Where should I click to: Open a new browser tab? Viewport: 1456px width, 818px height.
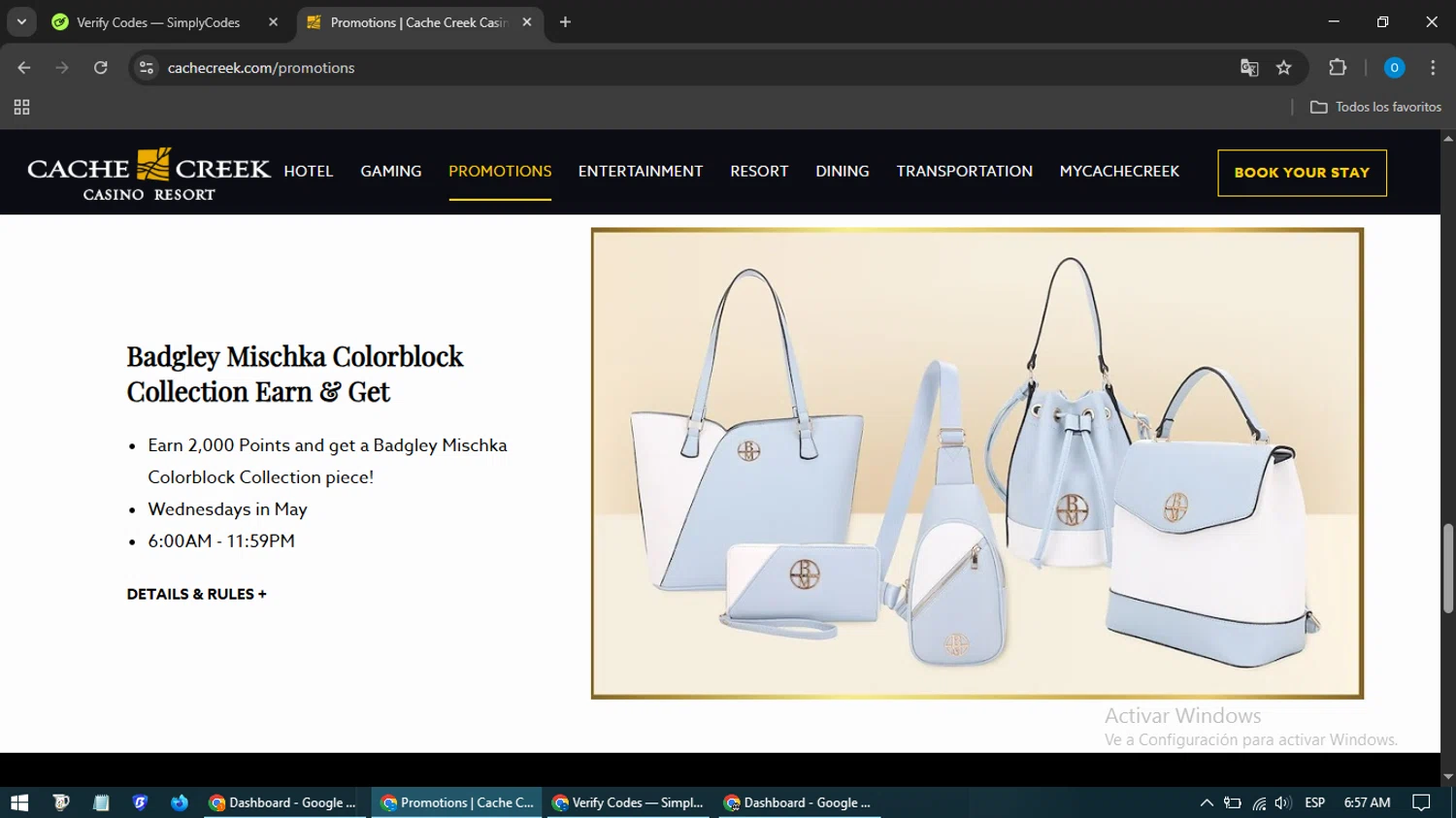point(565,22)
